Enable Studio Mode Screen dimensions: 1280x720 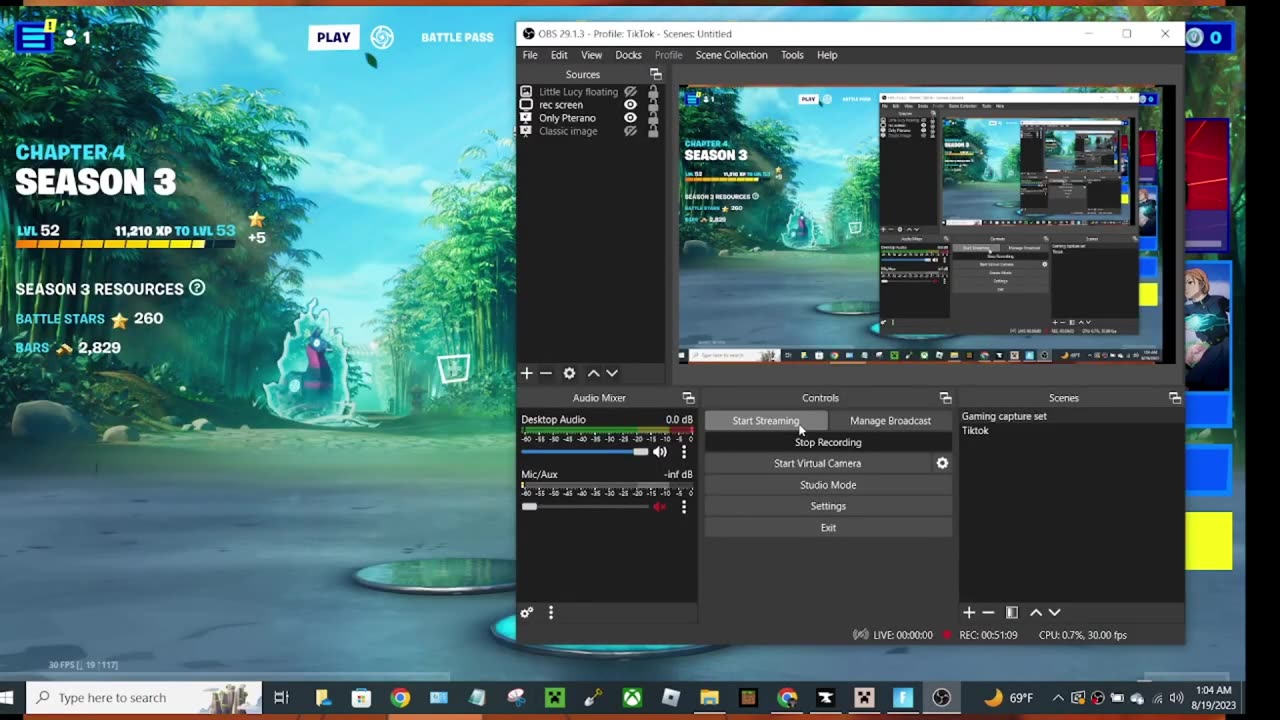tap(828, 485)
